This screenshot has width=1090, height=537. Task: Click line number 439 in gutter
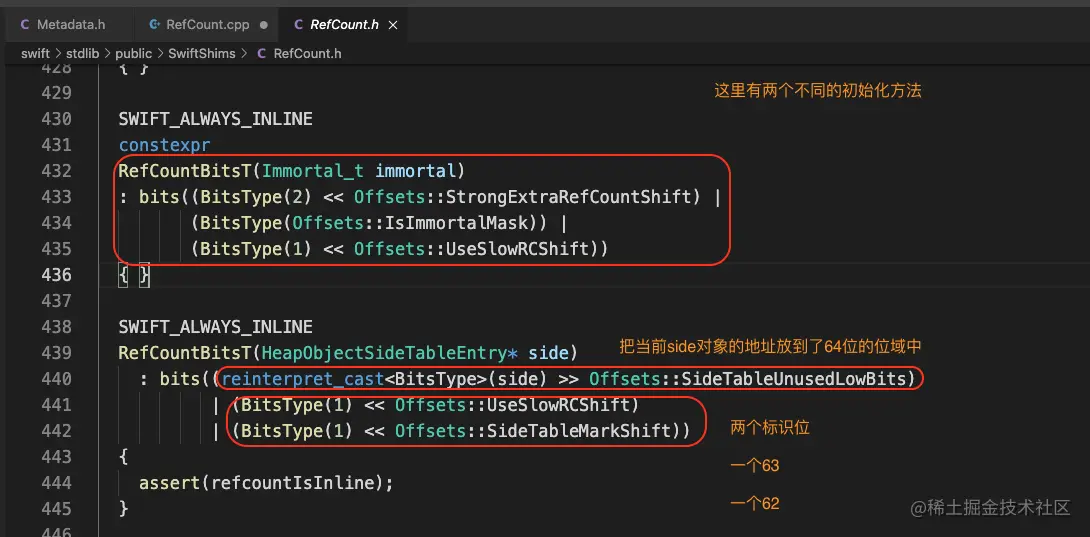[x=54, y=353]
